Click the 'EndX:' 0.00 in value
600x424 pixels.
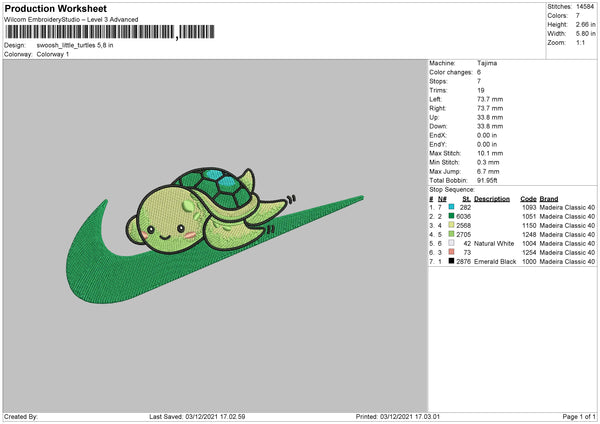(x=487, y=135)
